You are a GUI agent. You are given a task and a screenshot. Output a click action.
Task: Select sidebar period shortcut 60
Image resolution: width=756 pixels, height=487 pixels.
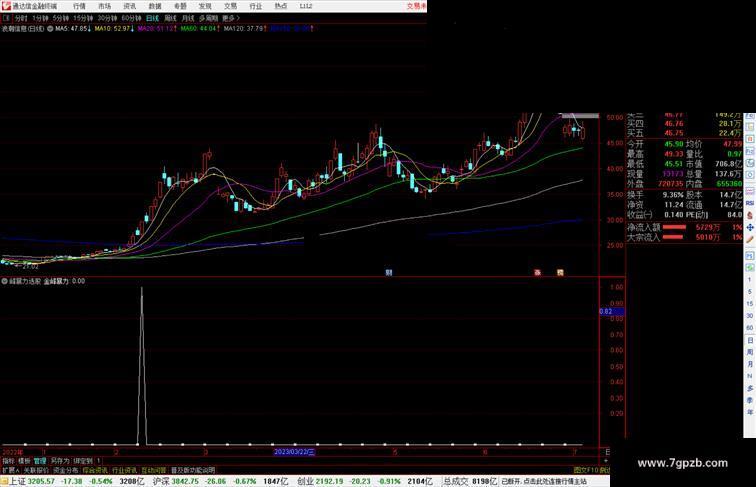(750, 328)
